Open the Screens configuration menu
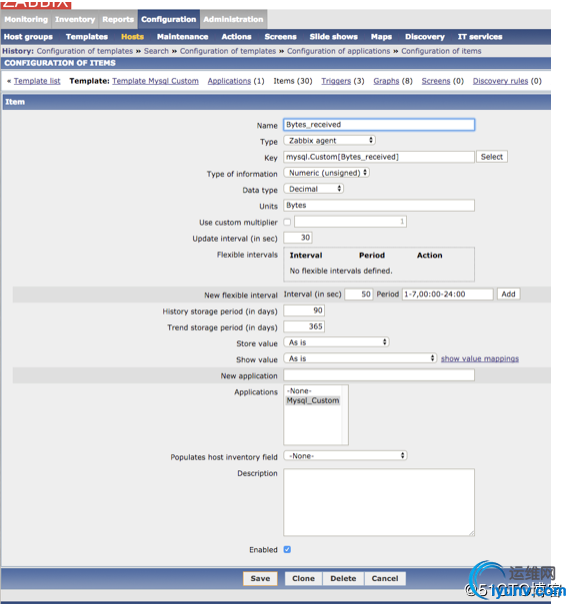 (280, 37)
